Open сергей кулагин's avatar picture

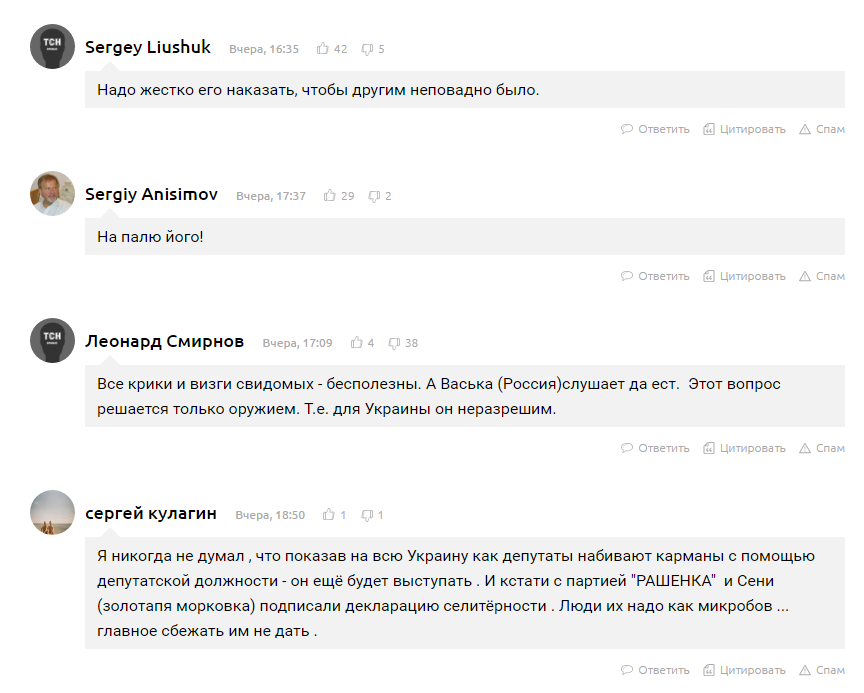click(52, 513)
